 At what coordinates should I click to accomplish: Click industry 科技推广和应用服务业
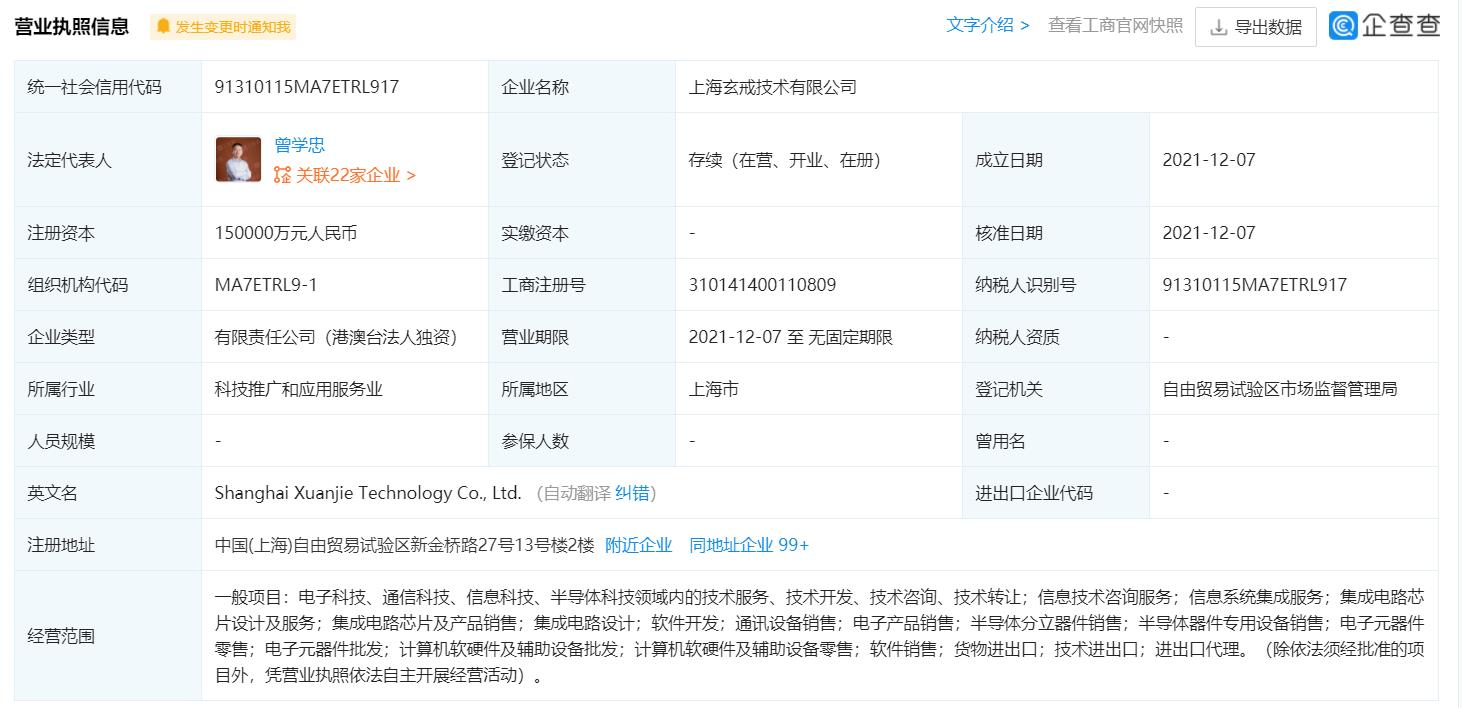click(299, 389)
